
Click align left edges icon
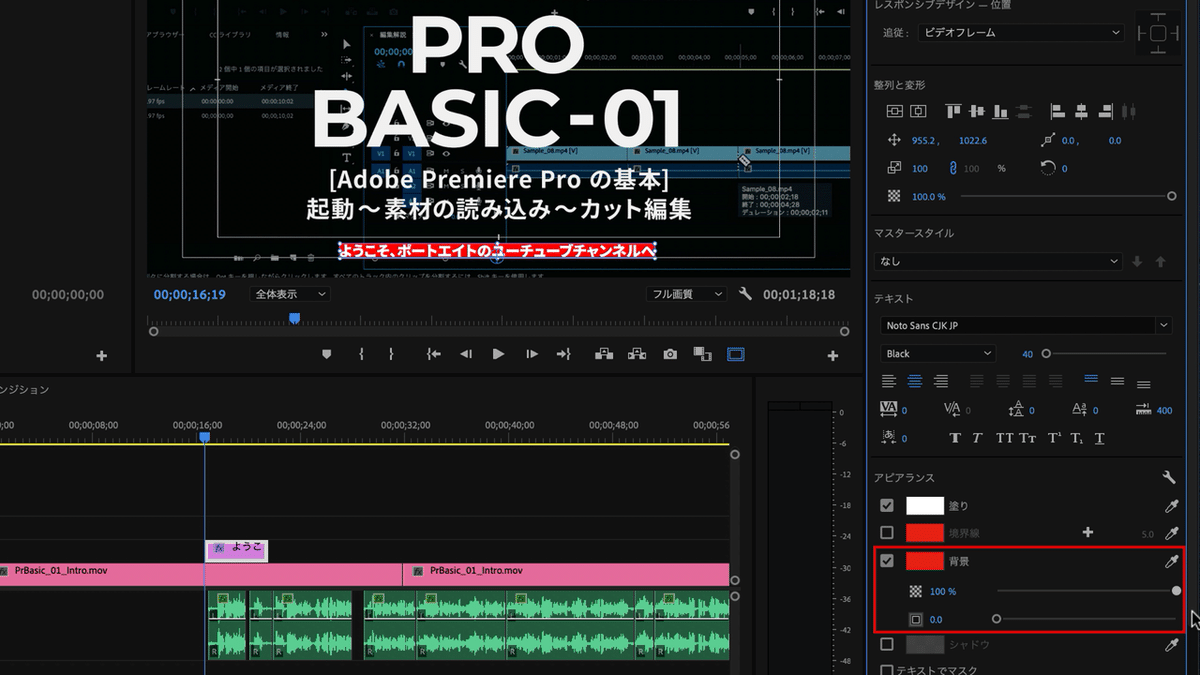(x=1058, y=112)
